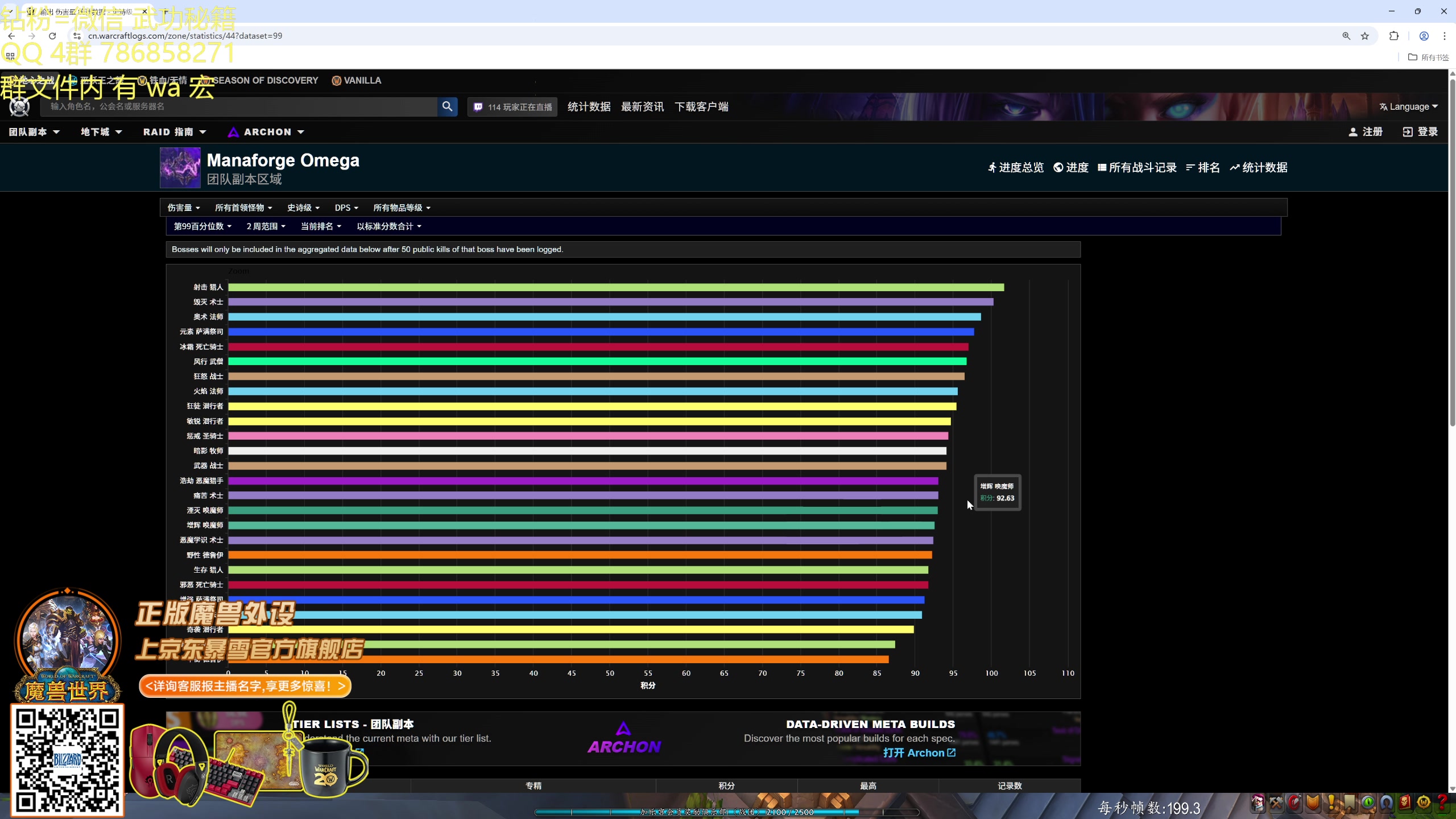Open the zone 统计数据 tab at right

point(1259,167)
